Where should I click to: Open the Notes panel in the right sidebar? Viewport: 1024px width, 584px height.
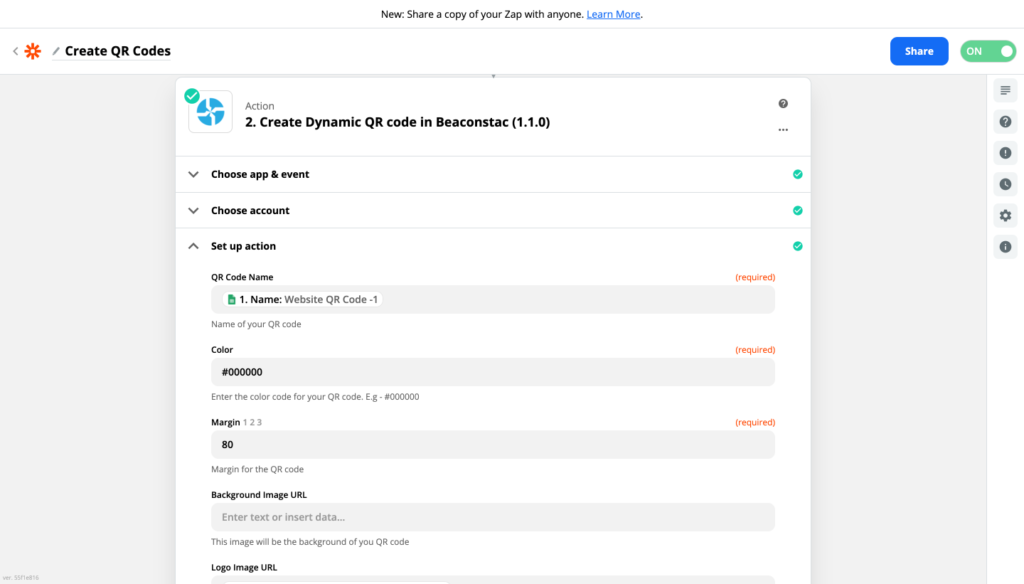point(1005,90)
